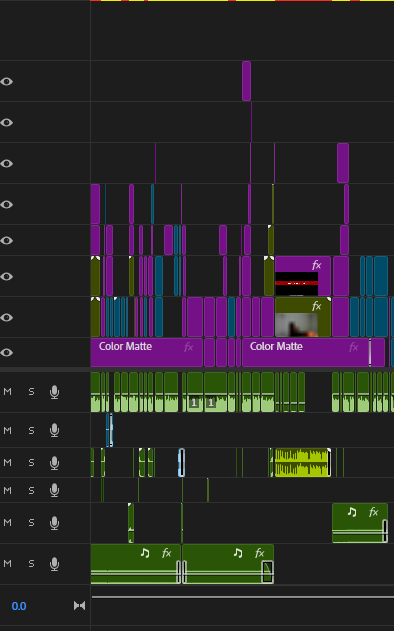Solo the bottom audio track with two music clips

[x=31, y=563]
